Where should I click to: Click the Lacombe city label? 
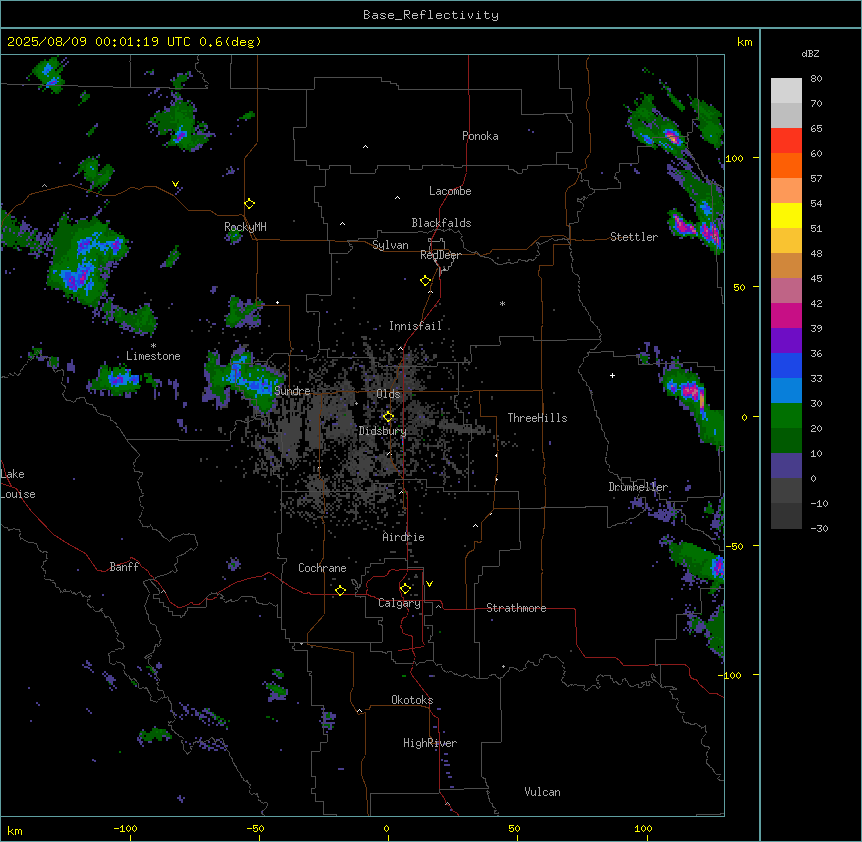(x=450, y=191)
